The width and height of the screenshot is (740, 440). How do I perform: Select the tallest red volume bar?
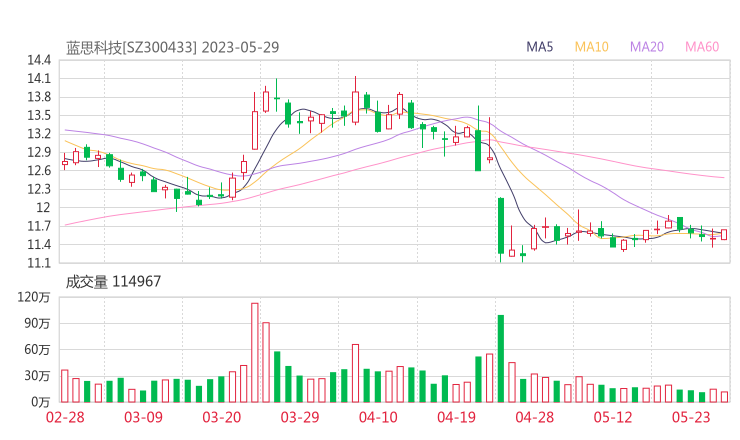pyautogui.click(x=255, y=353)
